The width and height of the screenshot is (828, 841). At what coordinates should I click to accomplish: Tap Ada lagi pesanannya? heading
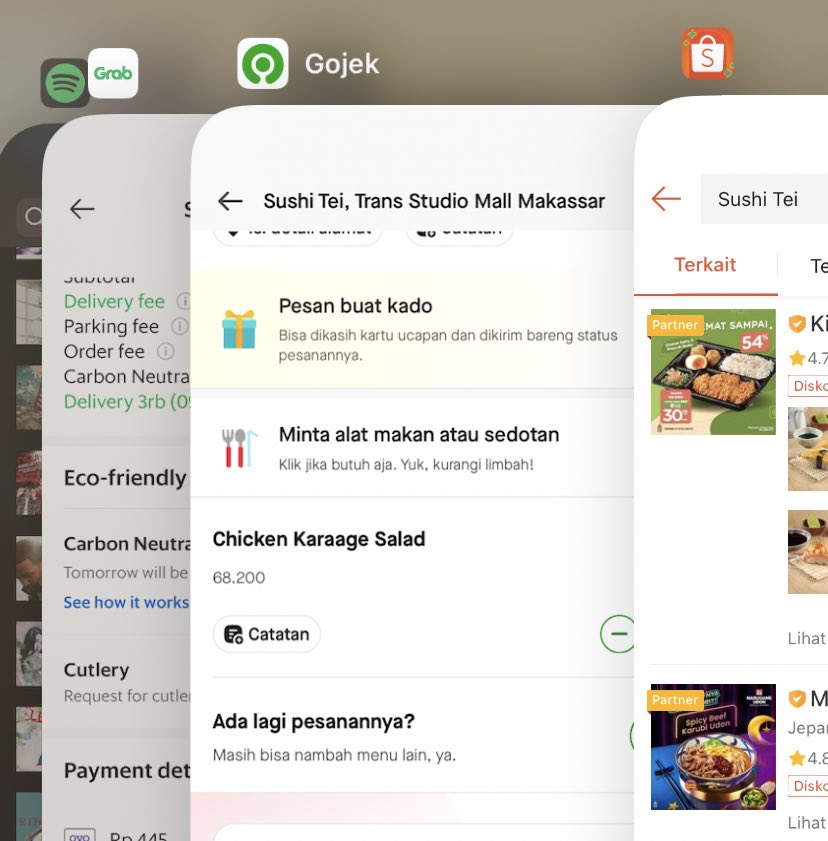click(x=314, y=722)
